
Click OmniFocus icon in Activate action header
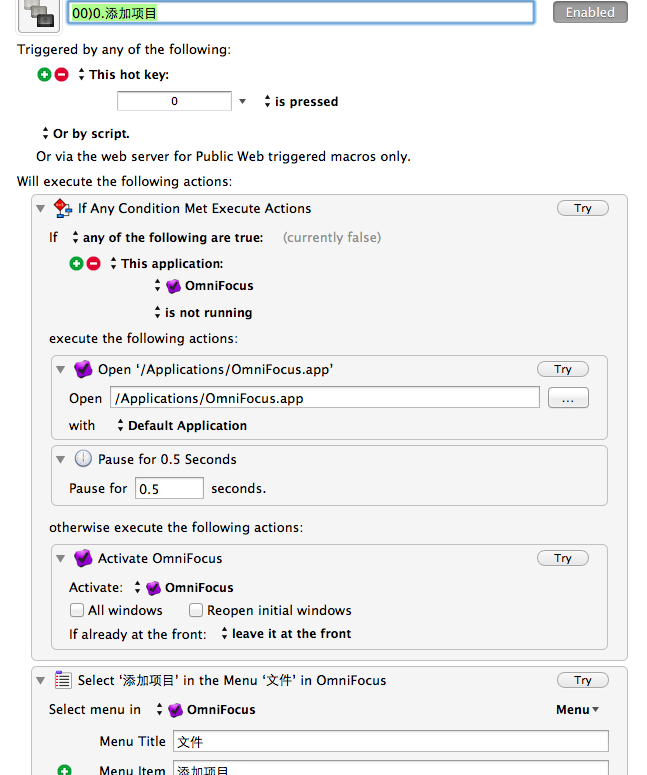click(83, 558)
